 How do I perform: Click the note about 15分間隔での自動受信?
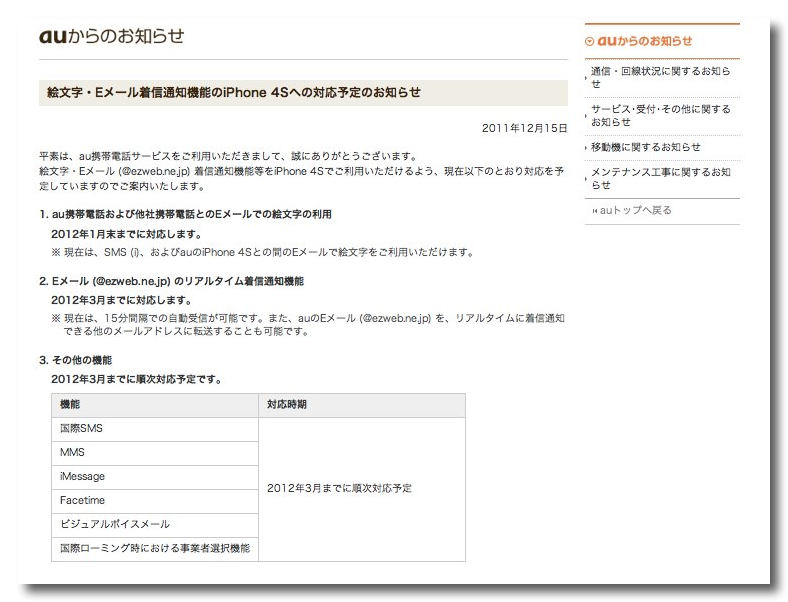click(308, 325)
